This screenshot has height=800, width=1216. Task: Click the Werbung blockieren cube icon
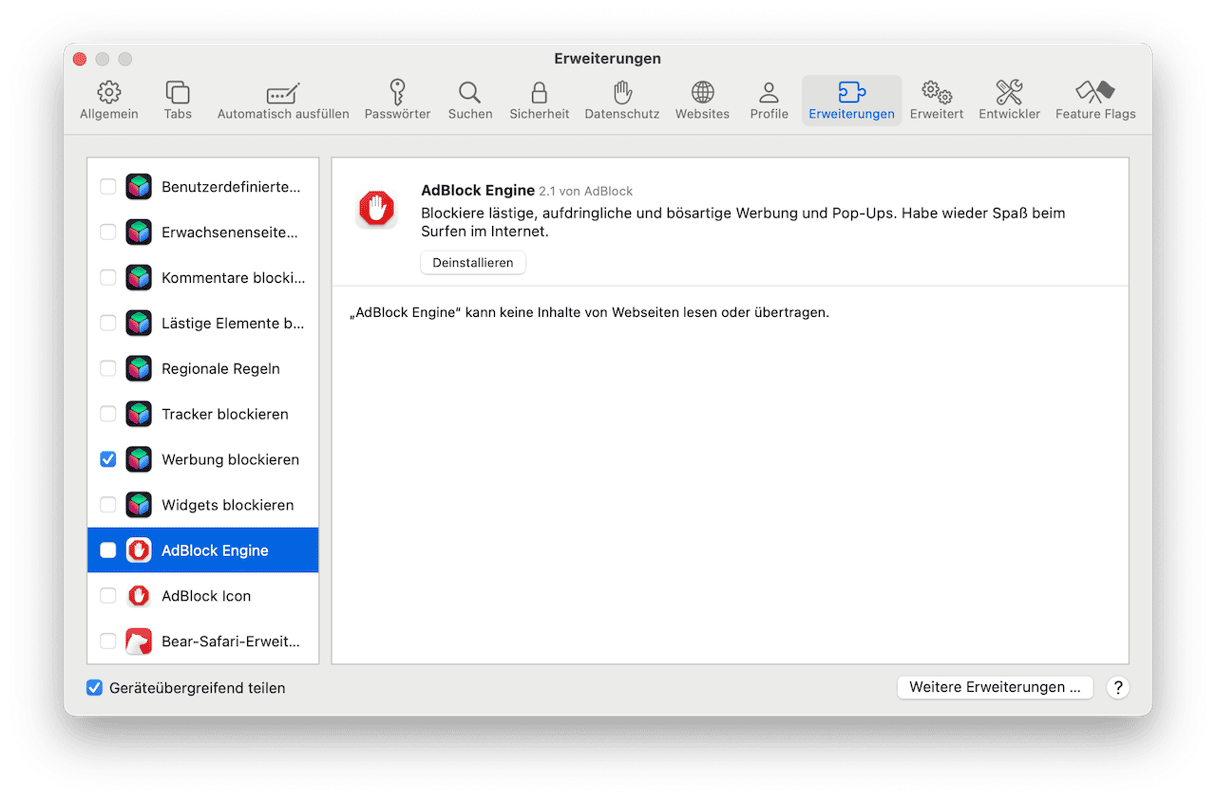tap(139, 460)
